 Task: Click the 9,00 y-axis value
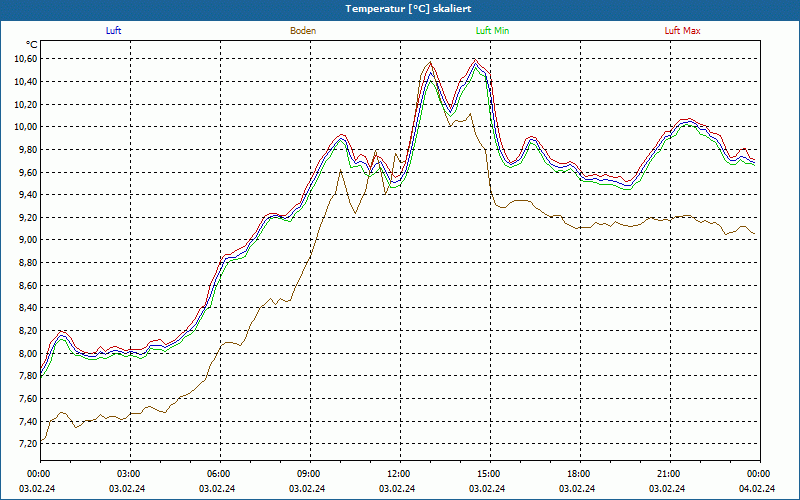[28, 240]
